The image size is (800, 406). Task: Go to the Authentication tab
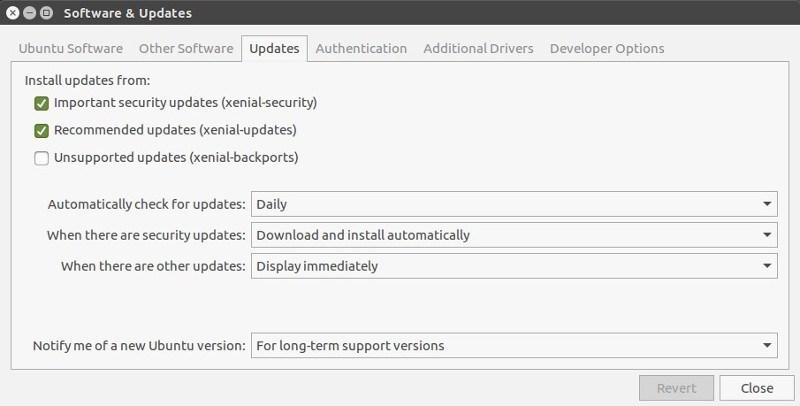pyautogui.click(x=361, y=48)
